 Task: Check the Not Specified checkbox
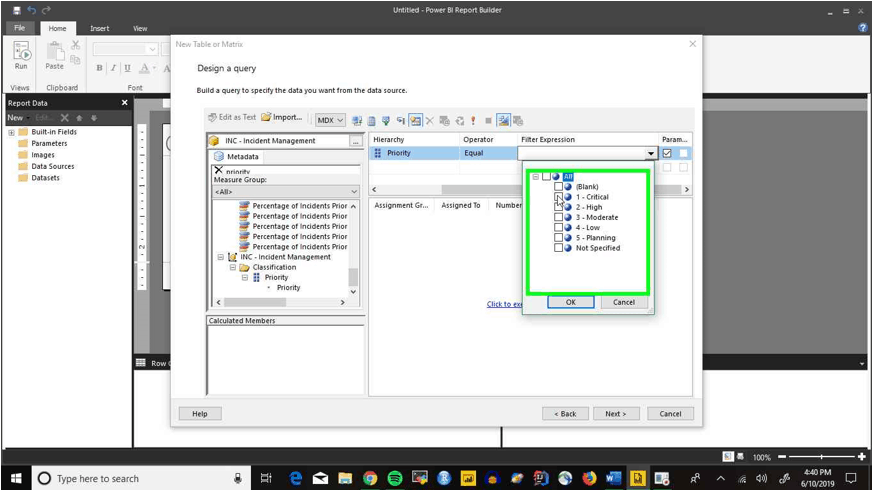point(558,248)
